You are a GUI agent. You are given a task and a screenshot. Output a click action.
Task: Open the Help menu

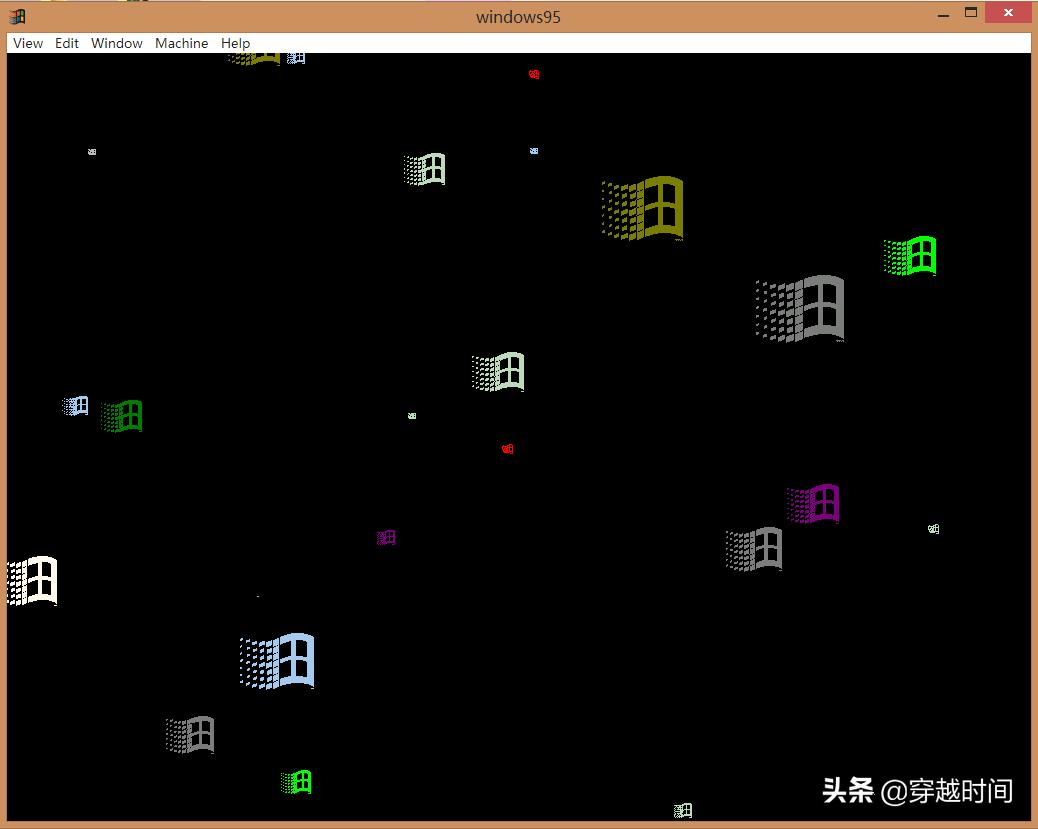[x=235, y=43]
